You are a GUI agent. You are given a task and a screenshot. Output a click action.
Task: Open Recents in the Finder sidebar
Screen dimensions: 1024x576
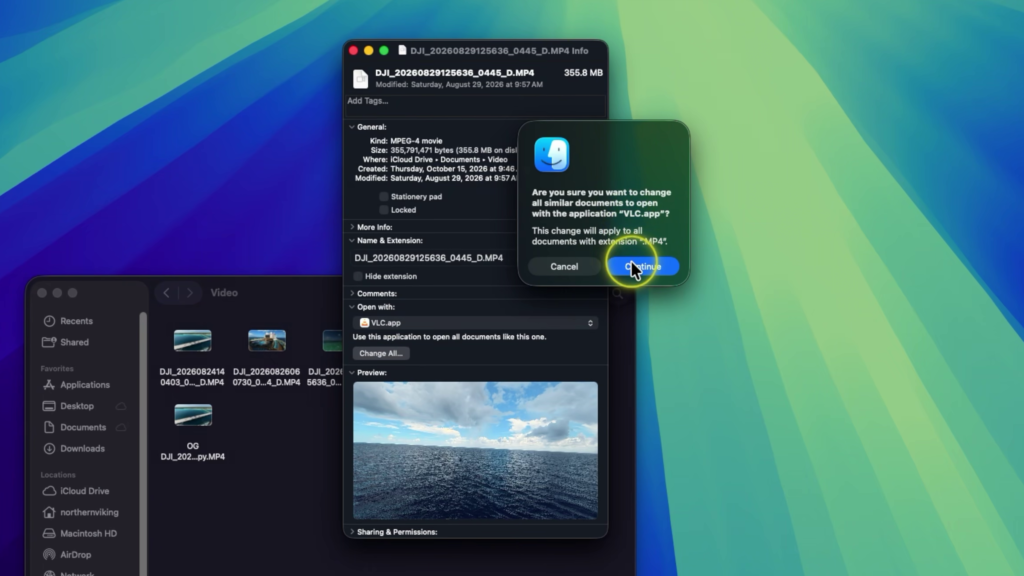pyautogui.click(x=69, y=321)
